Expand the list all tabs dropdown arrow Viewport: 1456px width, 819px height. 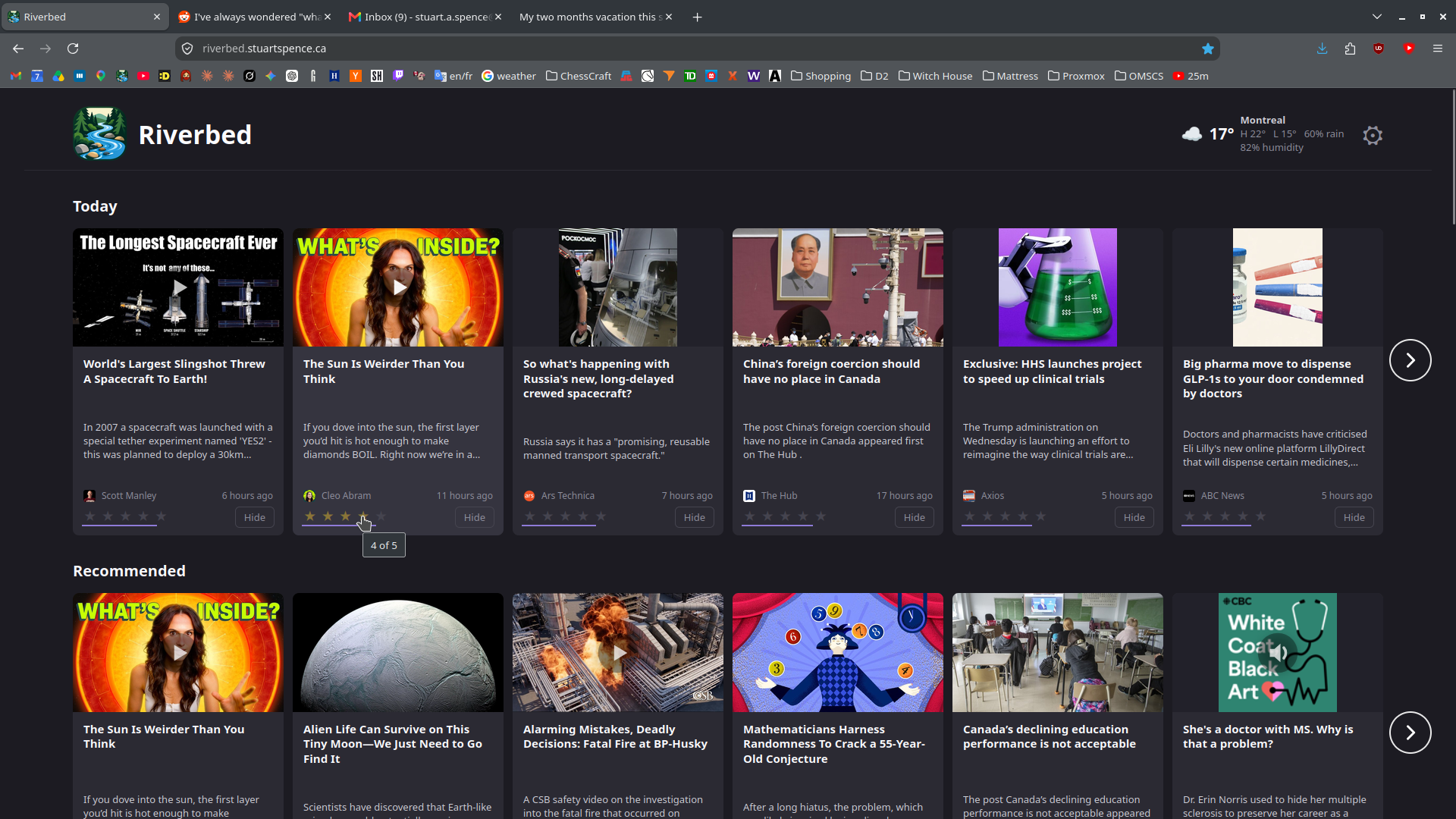click(x=1377, y=17)
